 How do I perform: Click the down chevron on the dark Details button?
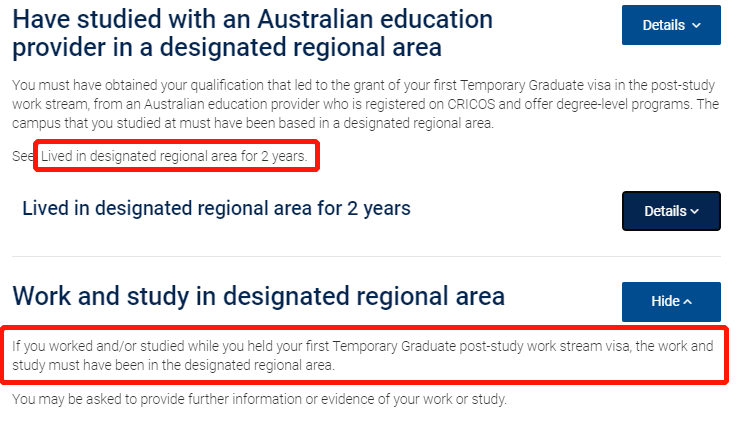click(695, 211)
